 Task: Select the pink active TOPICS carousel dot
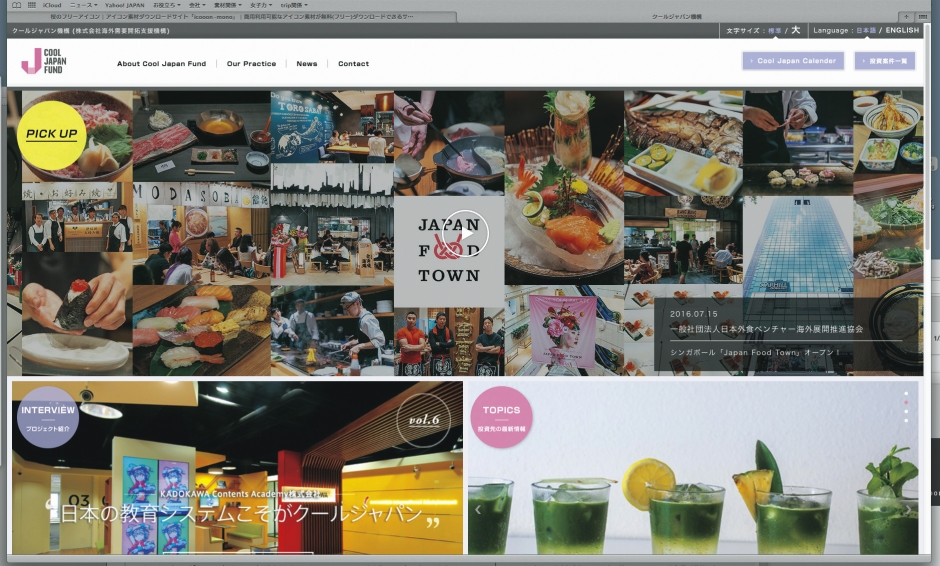[906, 402]
